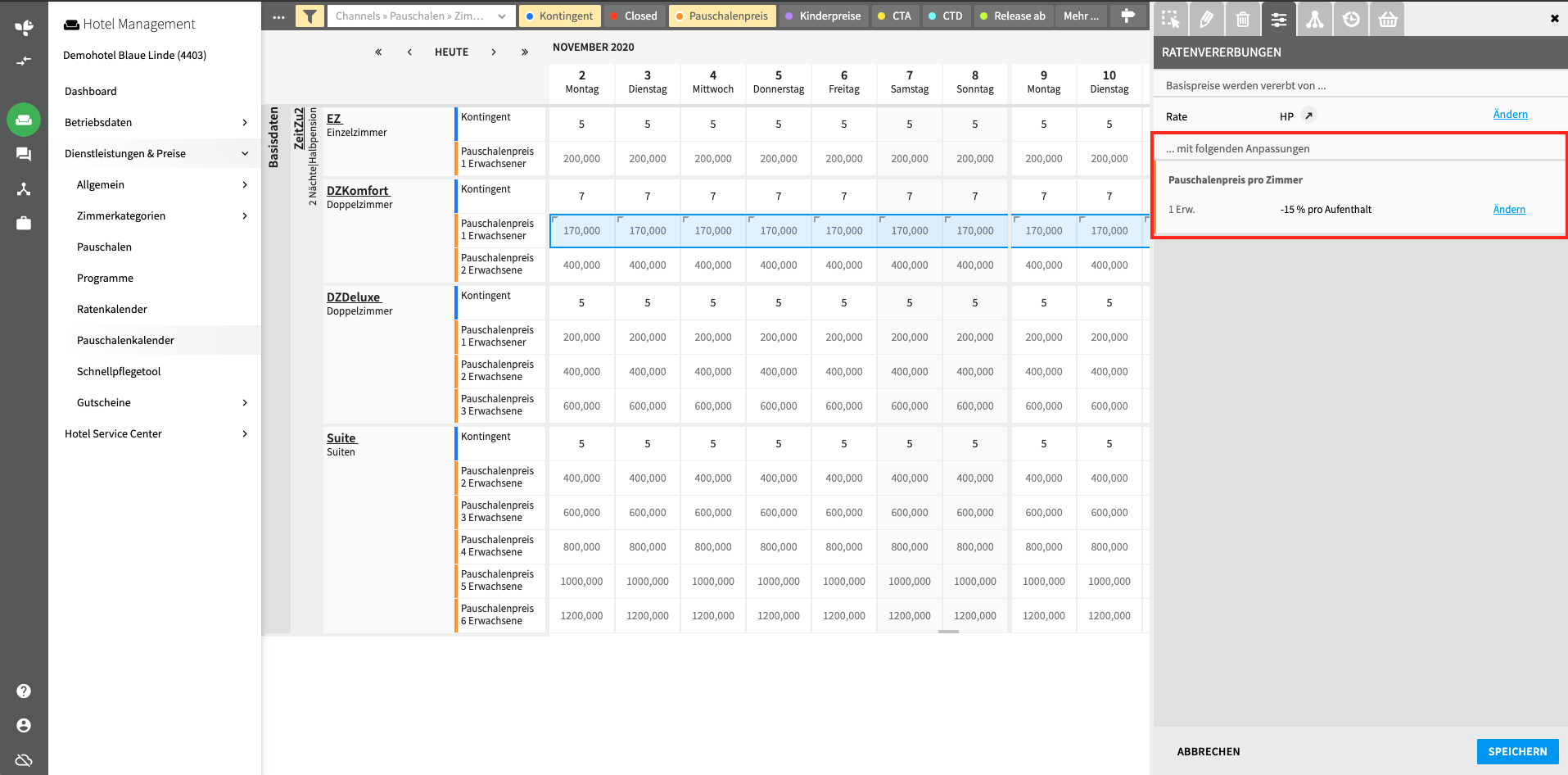Open the Pauschalenkalender menu item

pyautogui.click(x=125, y=340)
